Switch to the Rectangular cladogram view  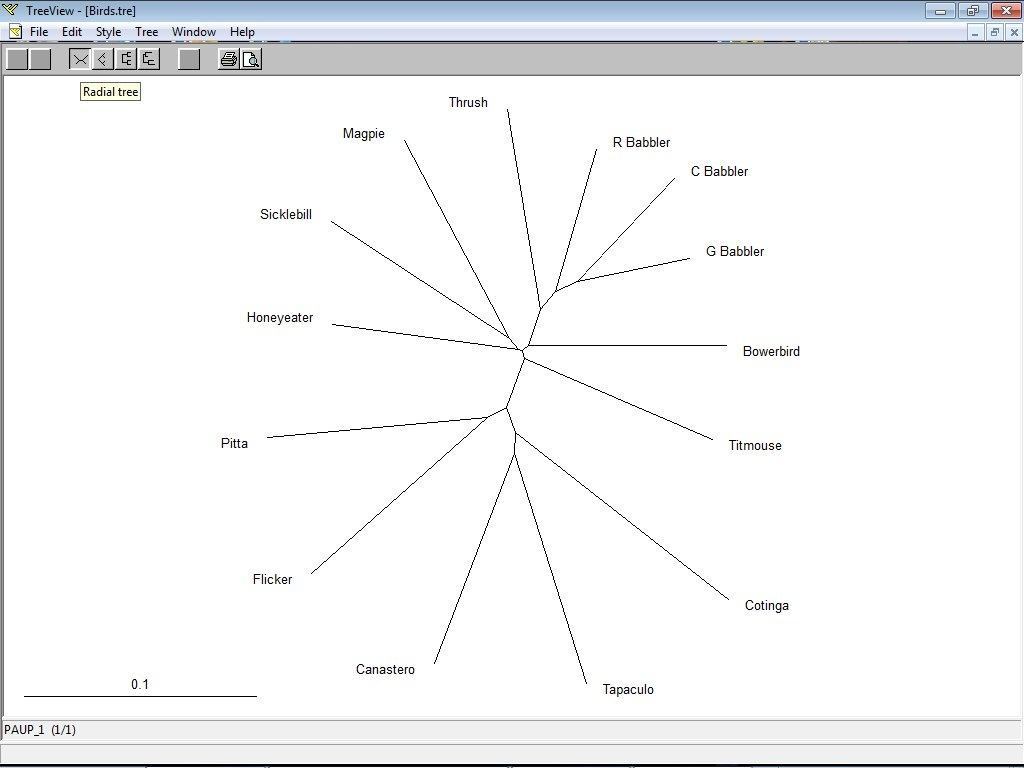pos(126,59)
